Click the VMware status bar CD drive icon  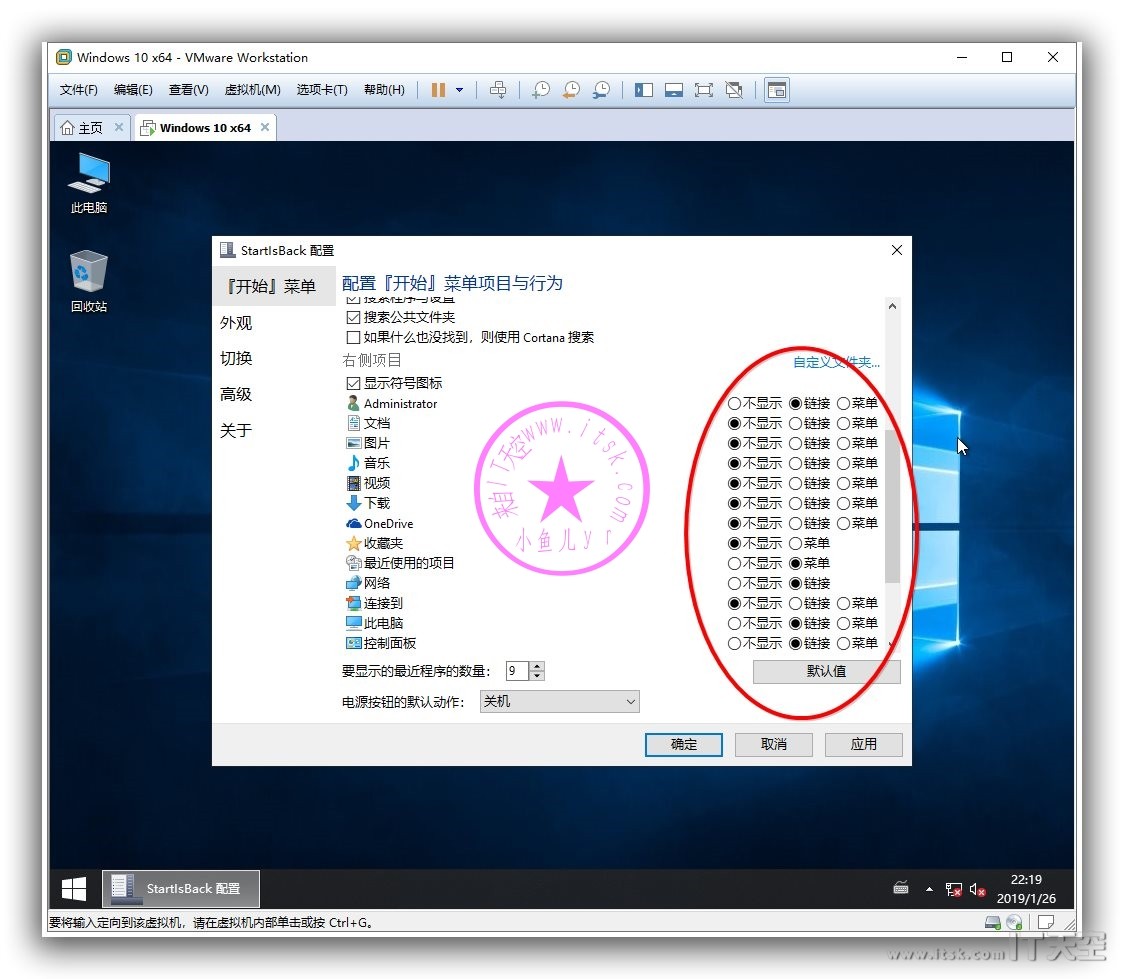(x=1014, y=922)
